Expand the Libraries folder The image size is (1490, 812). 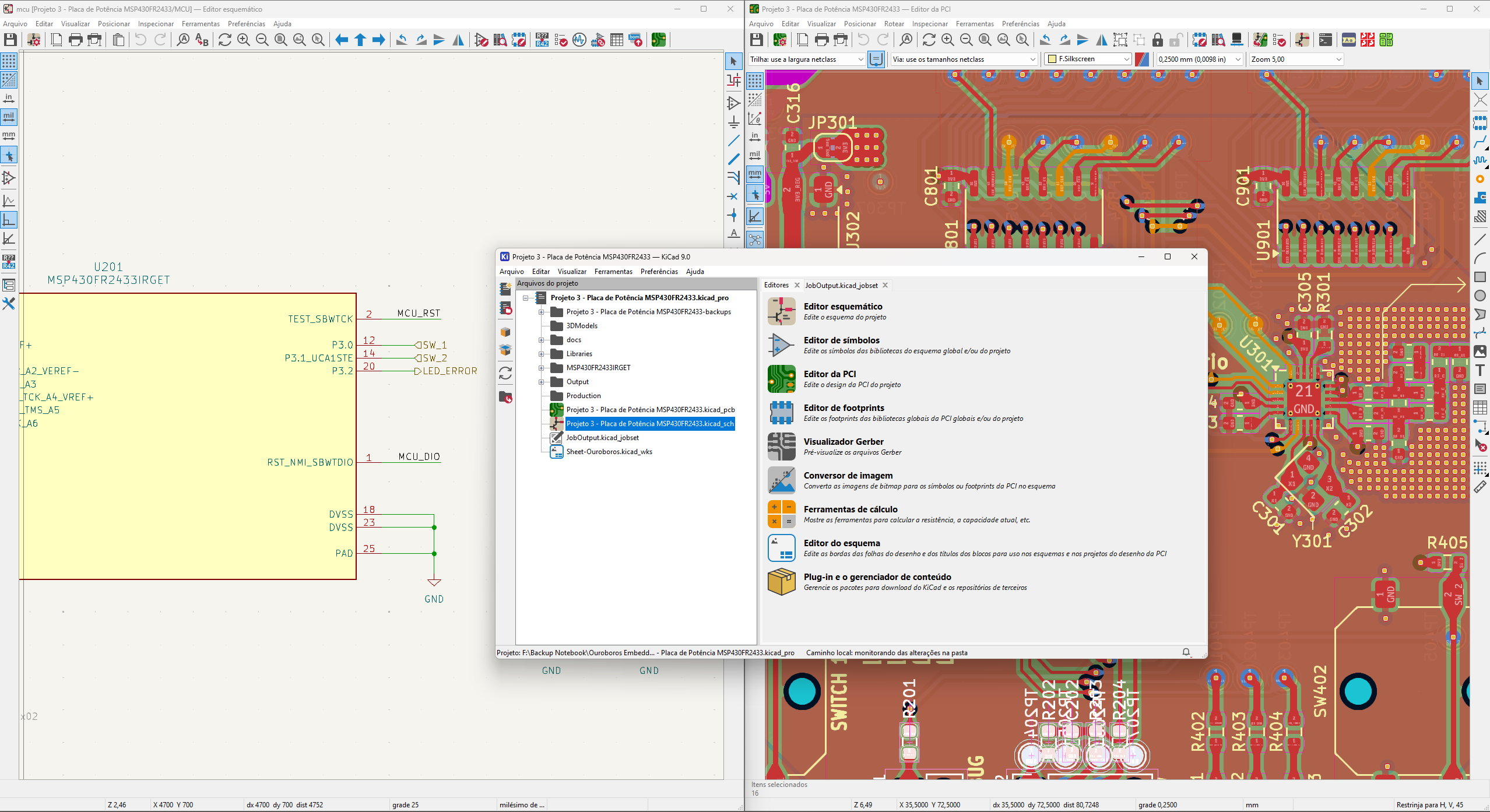pos(541,354)
